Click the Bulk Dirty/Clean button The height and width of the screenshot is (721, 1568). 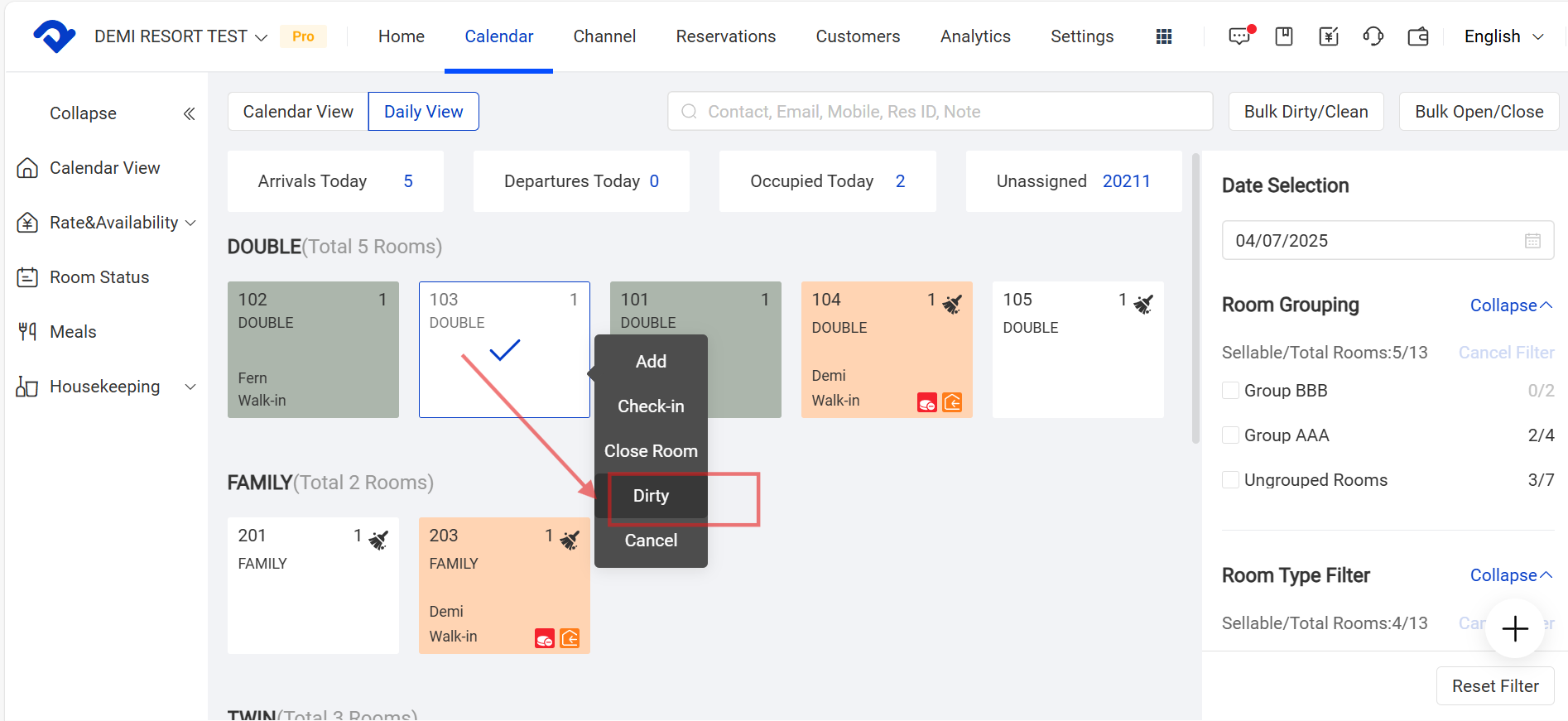1306,112
